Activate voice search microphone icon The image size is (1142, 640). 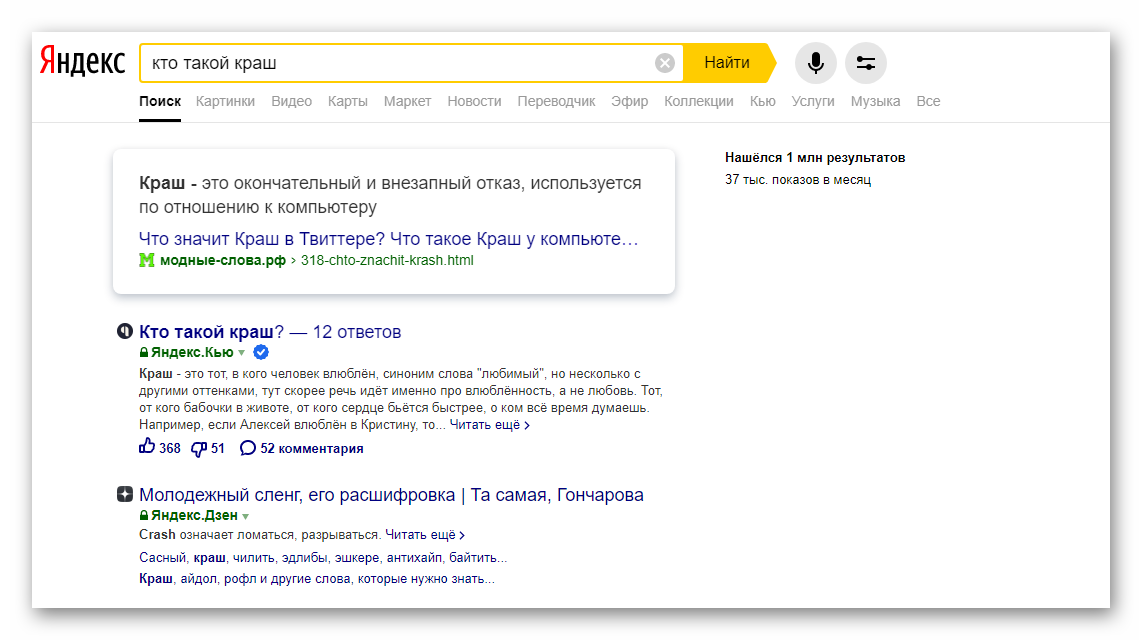pyautogui.click(x=816, y=63)
